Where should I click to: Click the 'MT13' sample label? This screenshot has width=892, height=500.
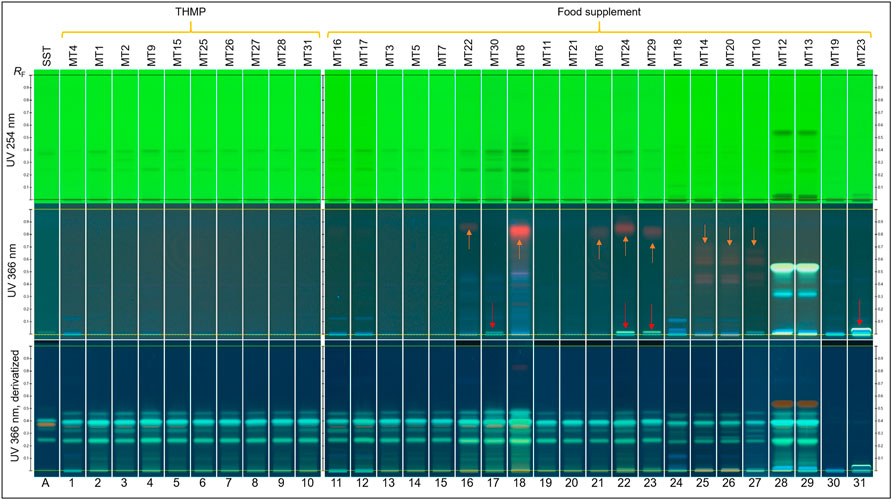[808, 53]
